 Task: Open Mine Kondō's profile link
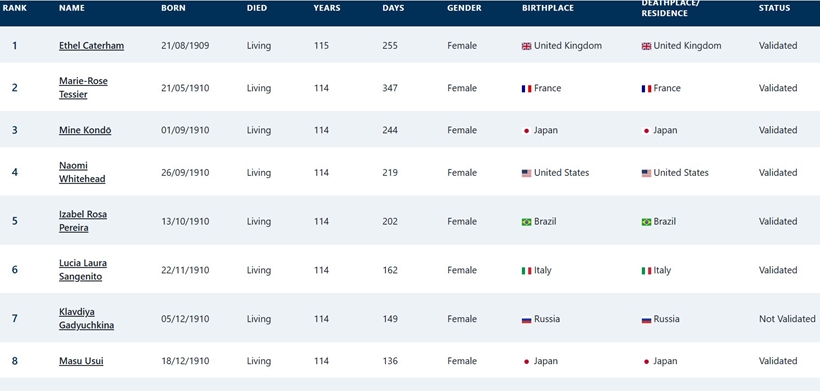[x=85, y=130]
